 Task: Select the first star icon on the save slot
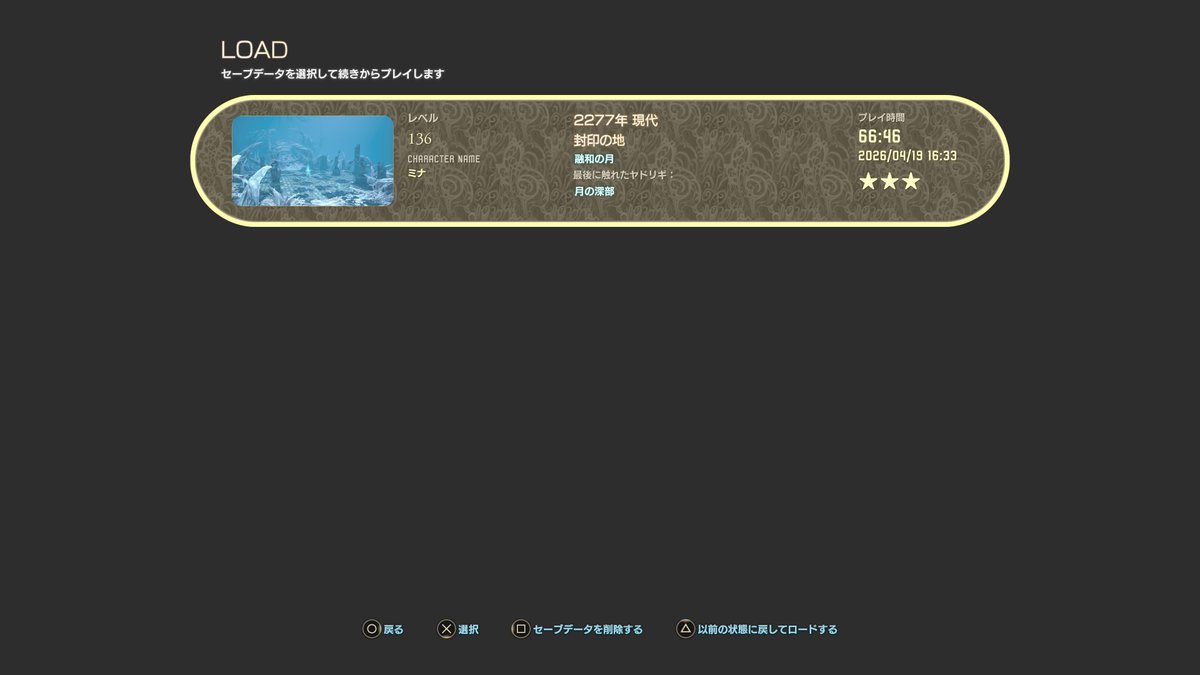click(866, 180)
